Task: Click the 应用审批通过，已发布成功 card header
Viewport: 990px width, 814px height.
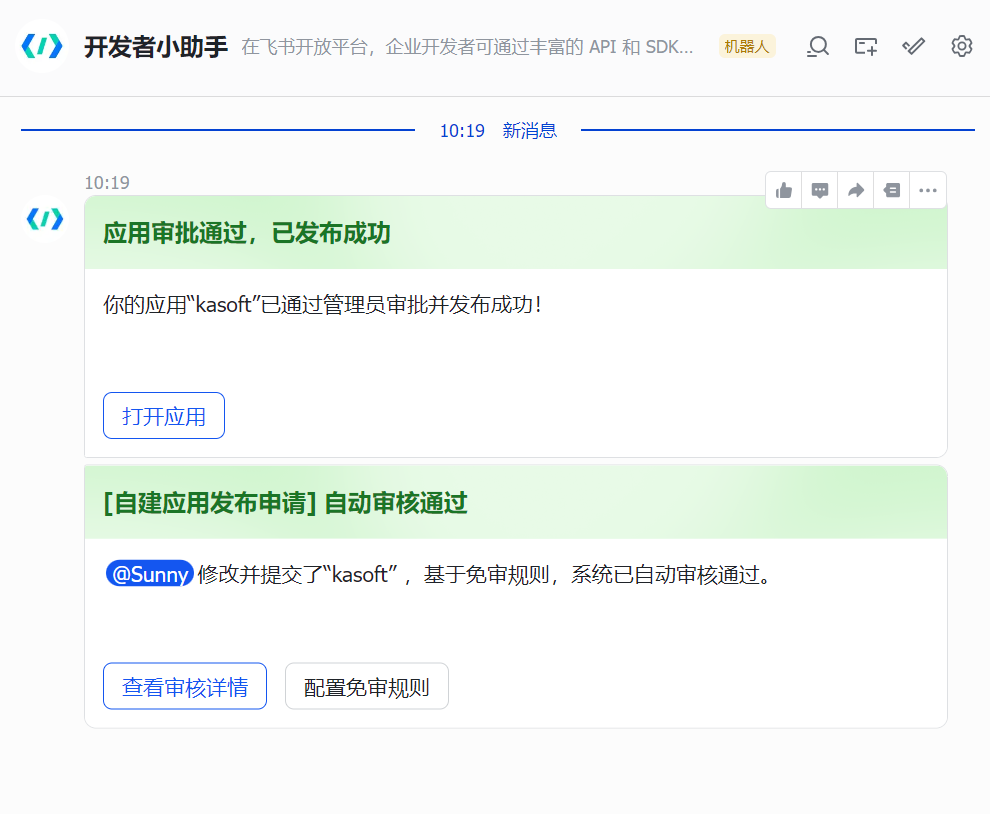Action: coord(247,233)
